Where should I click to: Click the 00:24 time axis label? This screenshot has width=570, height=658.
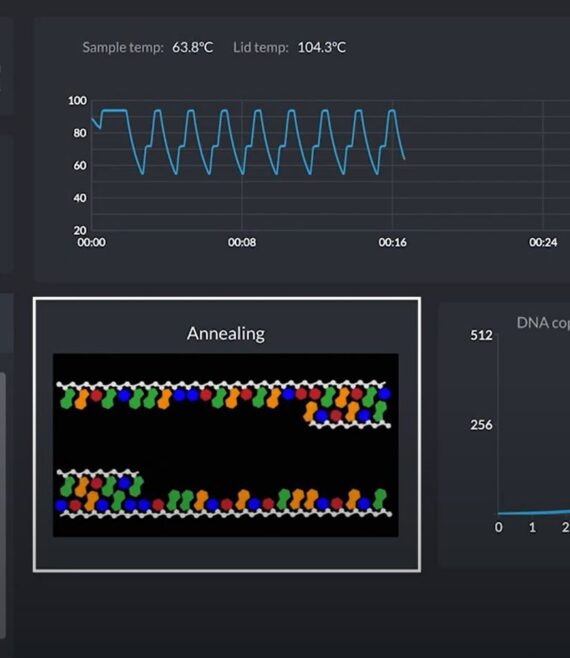(543, 243)
